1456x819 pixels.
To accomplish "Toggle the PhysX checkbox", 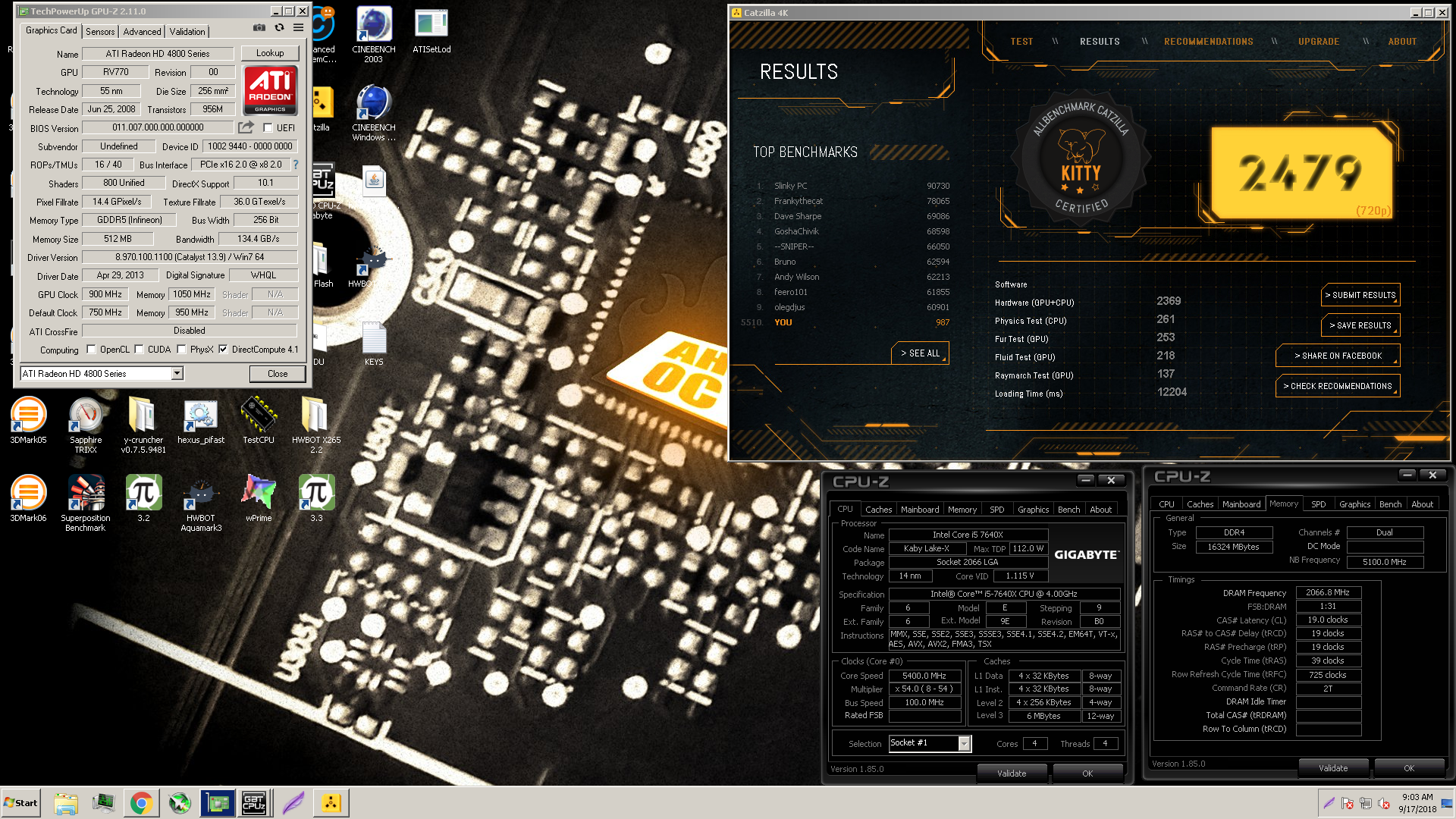I will pyautogui.click(x=182, y=350).
